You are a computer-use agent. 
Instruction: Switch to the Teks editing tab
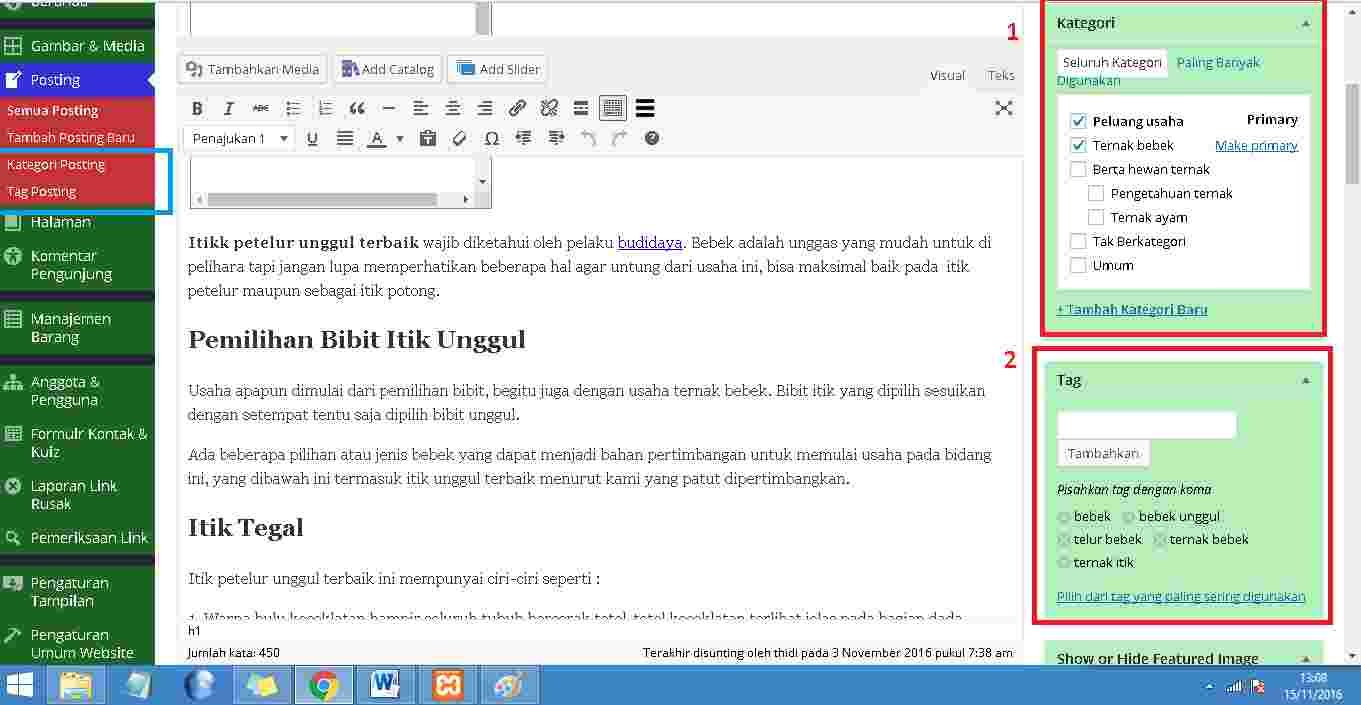[x=999, y=74]
